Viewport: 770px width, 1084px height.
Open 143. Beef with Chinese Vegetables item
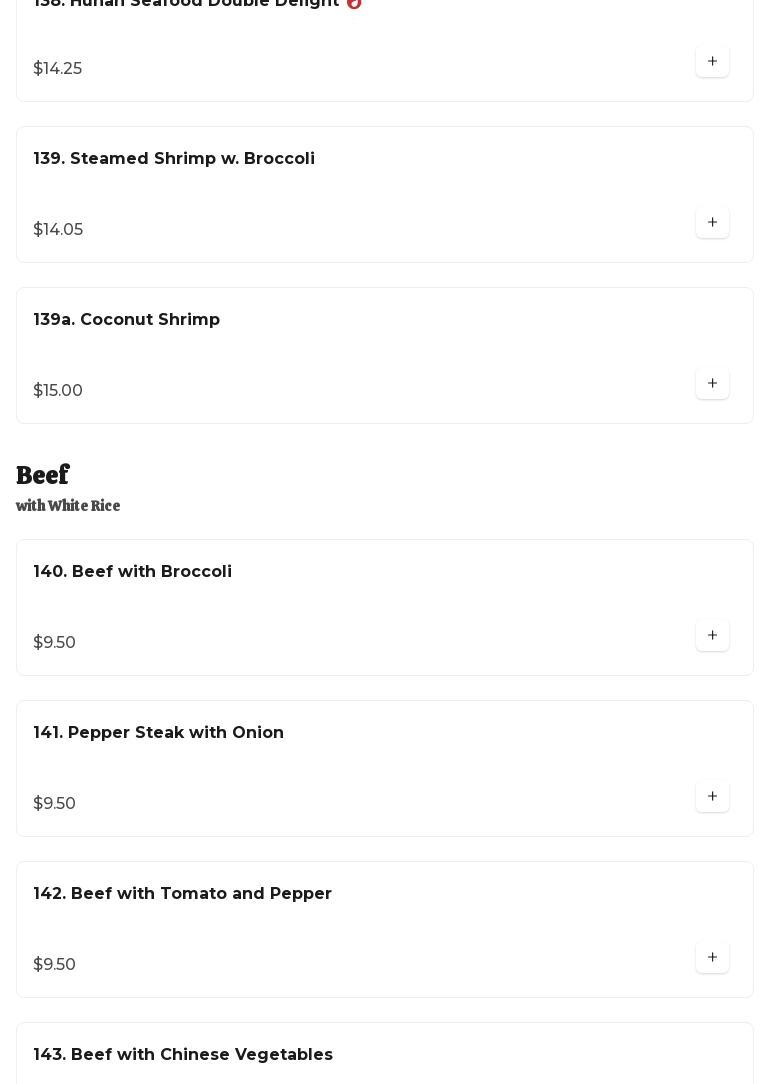click(183, 1054)
